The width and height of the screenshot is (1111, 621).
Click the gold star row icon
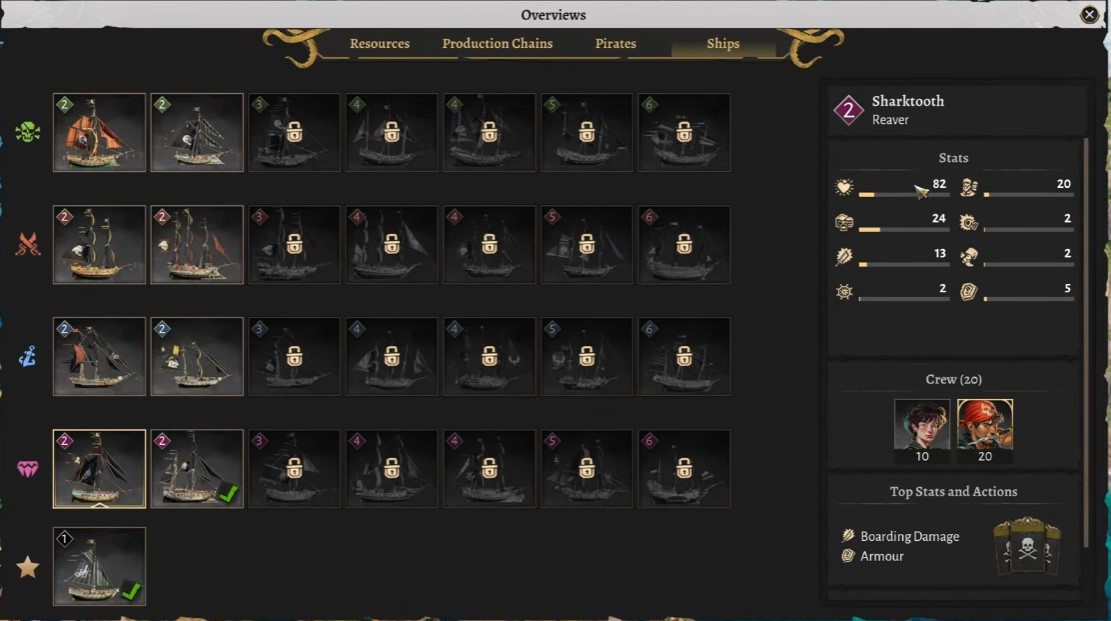[28, 567]
